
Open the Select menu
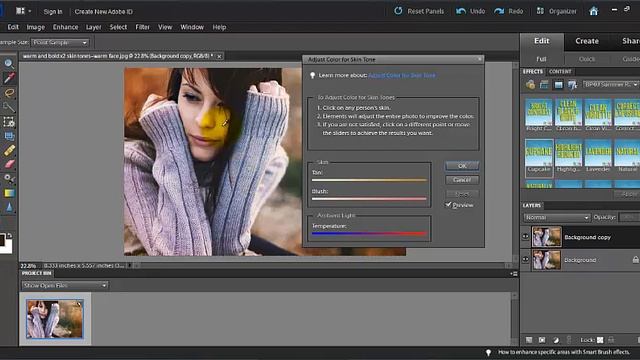click(x=118, y=27)
